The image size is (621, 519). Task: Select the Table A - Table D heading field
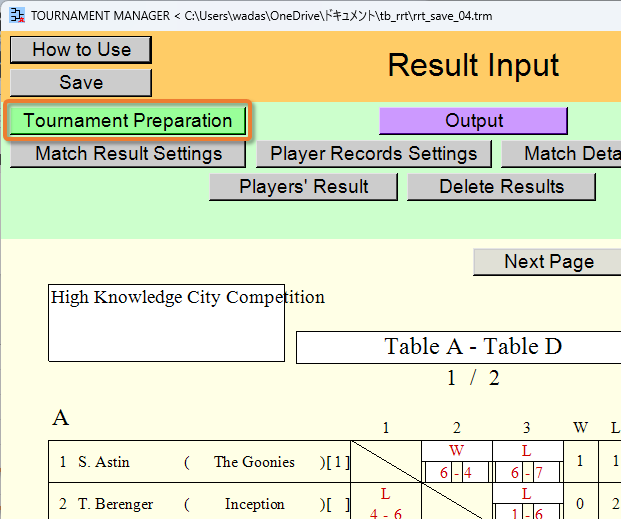459,347
